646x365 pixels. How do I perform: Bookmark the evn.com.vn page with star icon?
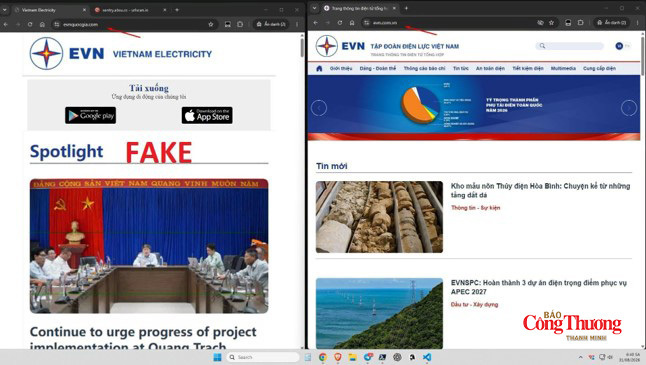551,23
